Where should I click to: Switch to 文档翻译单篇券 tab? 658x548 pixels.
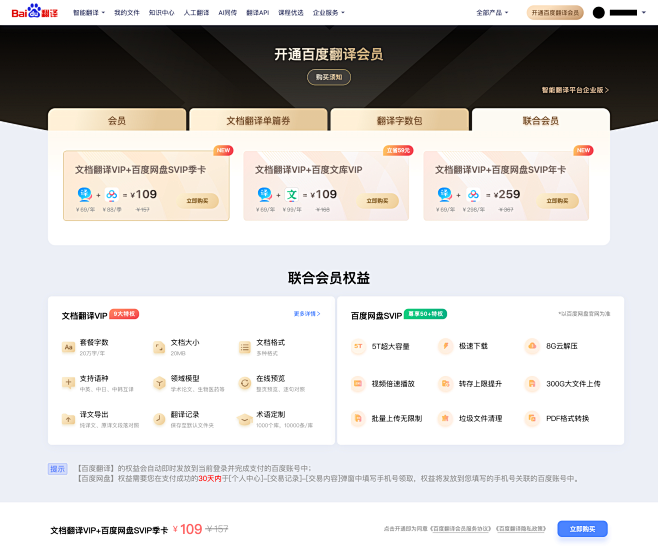(258, 120)
